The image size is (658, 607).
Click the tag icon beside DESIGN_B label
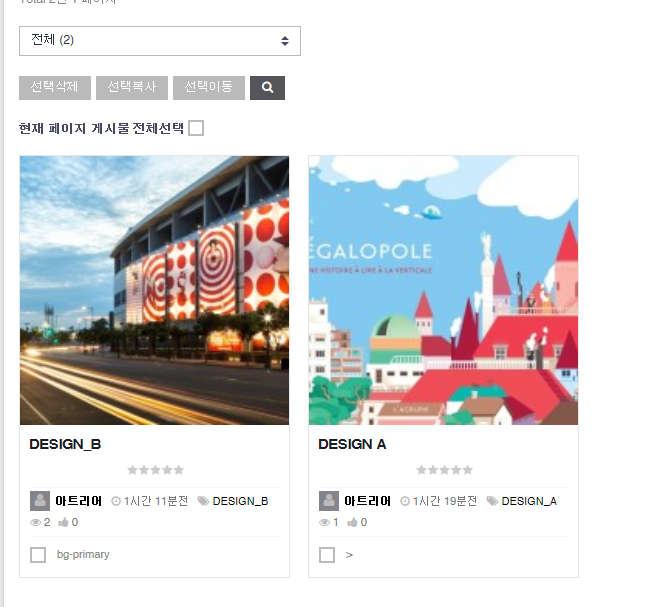pos(203,501)
